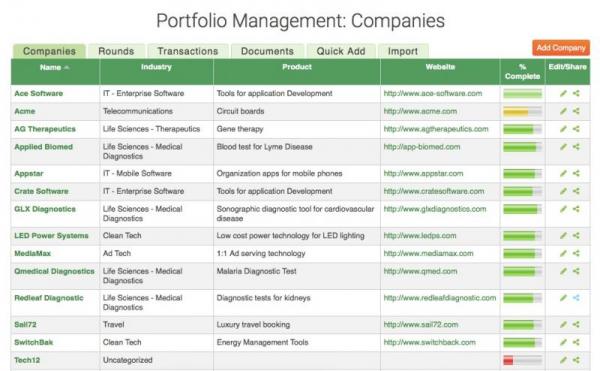
Task: Click Acme's yellow progress bar
Action: pos(522,112)
